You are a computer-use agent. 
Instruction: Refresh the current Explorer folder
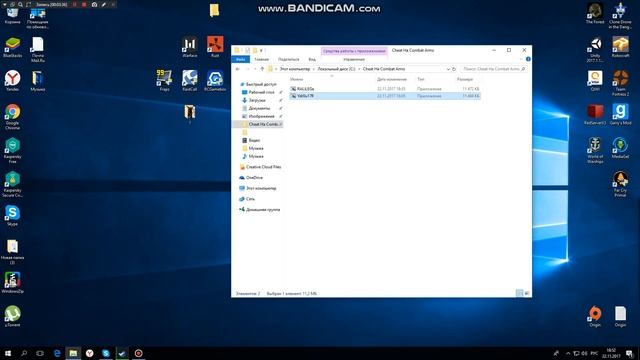454,69
